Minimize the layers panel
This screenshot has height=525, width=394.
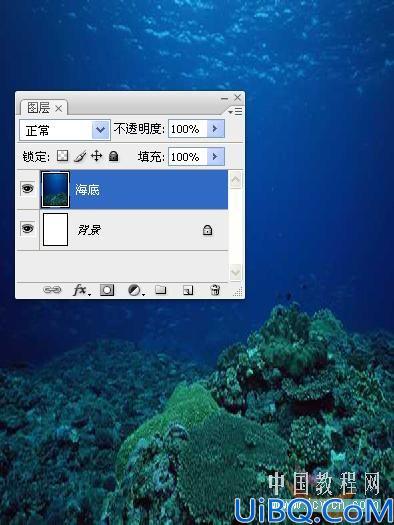point(224,98)
